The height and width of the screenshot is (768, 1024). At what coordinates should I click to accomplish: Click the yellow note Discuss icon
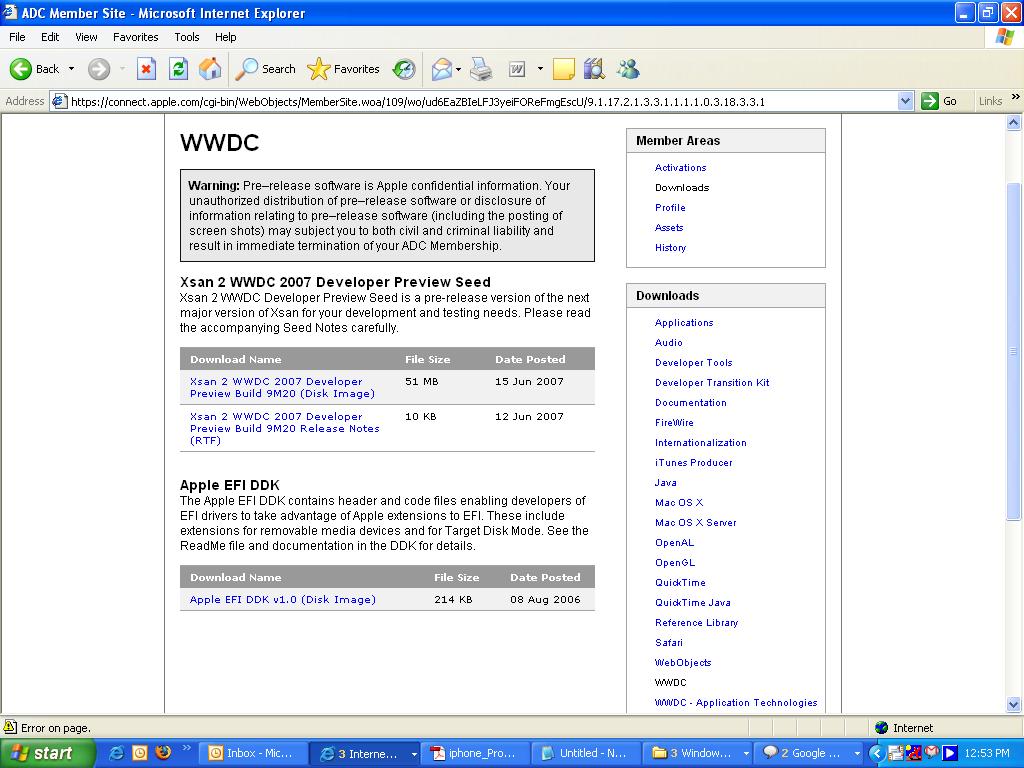(564, 69)
